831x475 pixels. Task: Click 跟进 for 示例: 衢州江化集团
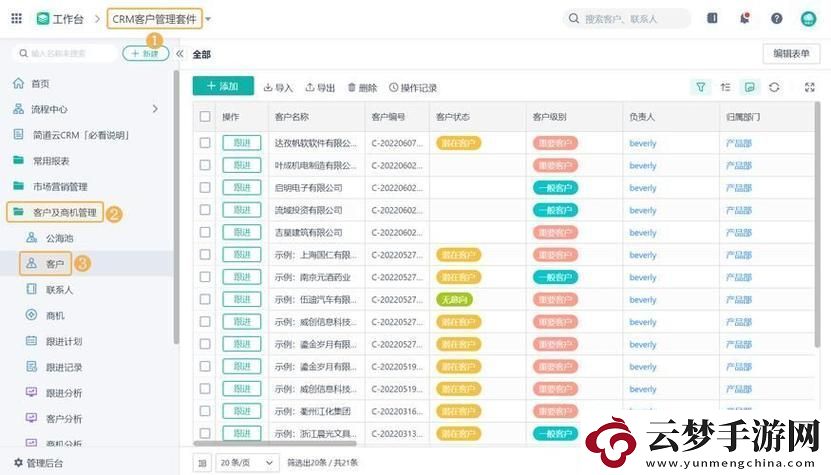[x=242, y=411]
